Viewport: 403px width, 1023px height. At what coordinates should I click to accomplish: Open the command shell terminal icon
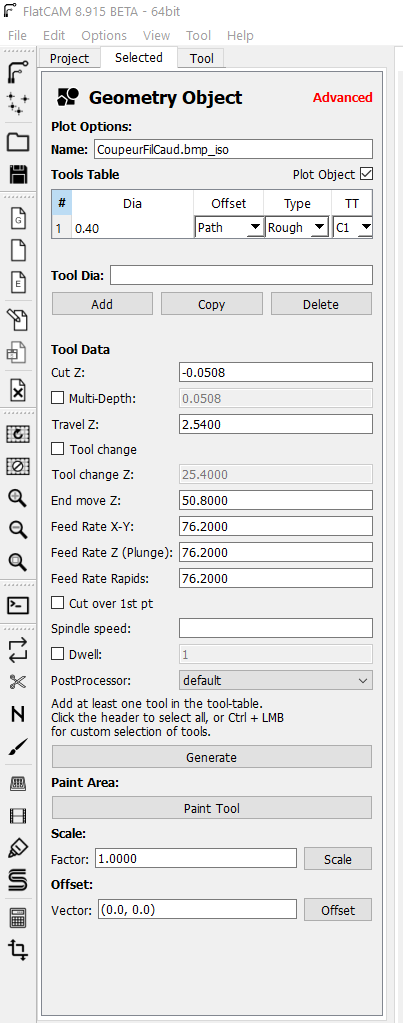pyautogui.click(x=18, y=606)
